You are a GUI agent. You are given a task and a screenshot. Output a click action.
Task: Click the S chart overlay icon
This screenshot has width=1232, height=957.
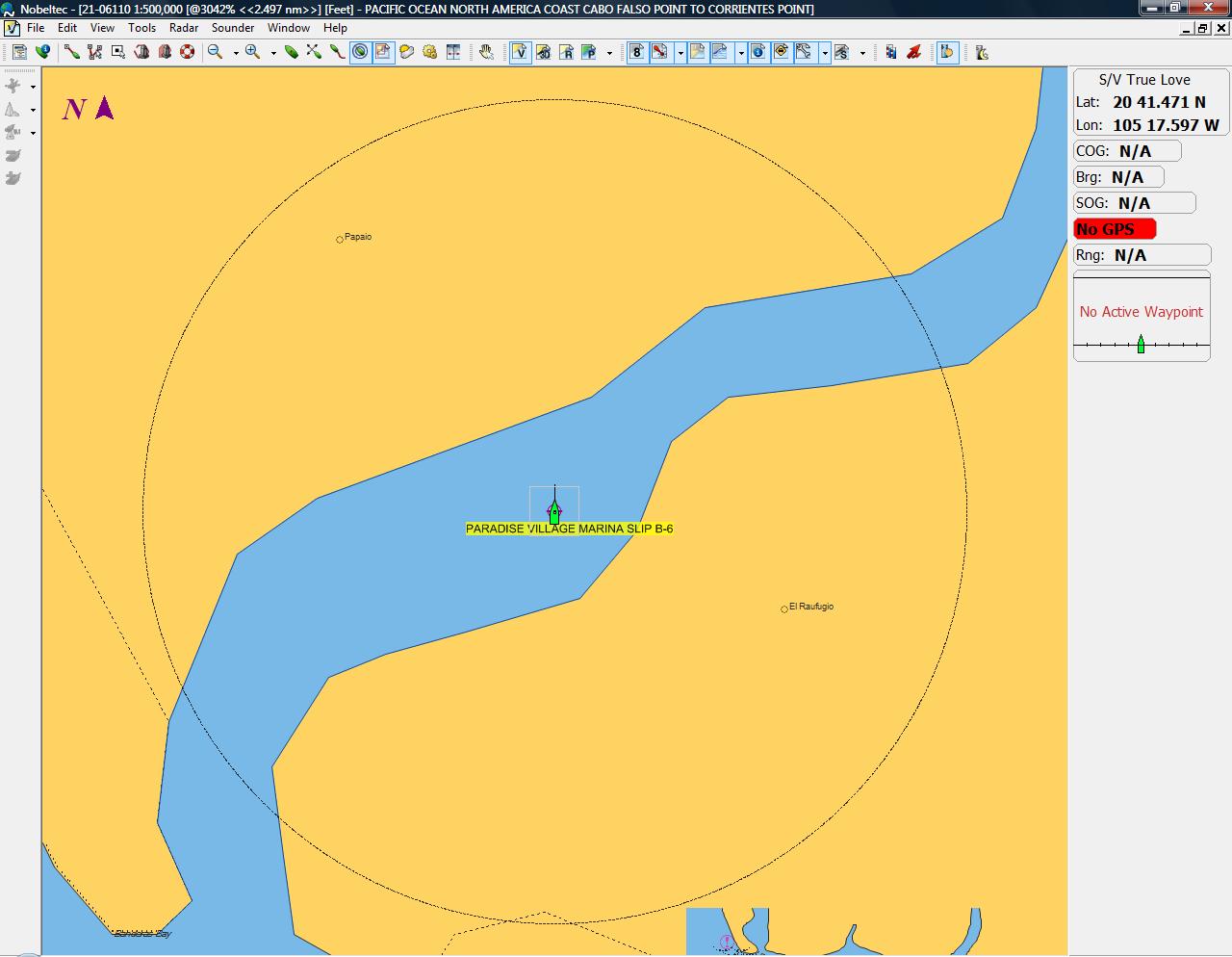tap(842, 52)
